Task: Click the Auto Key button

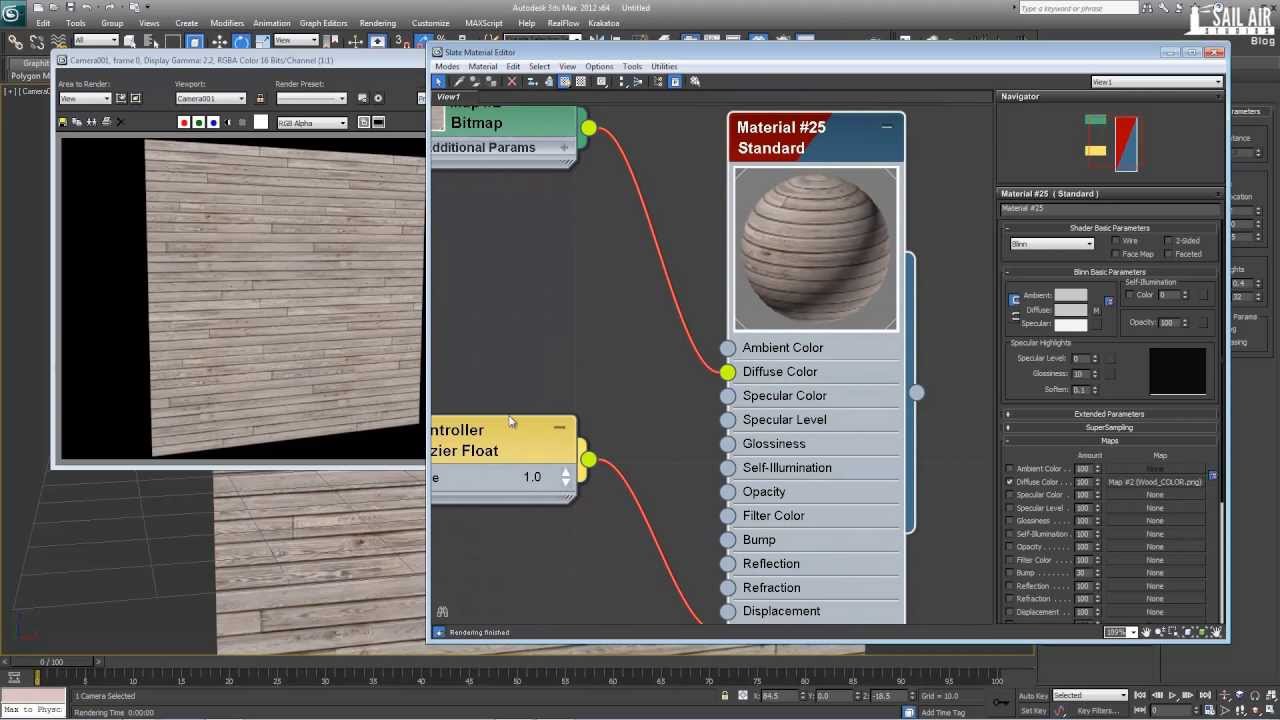Action: coord(1033,696)
